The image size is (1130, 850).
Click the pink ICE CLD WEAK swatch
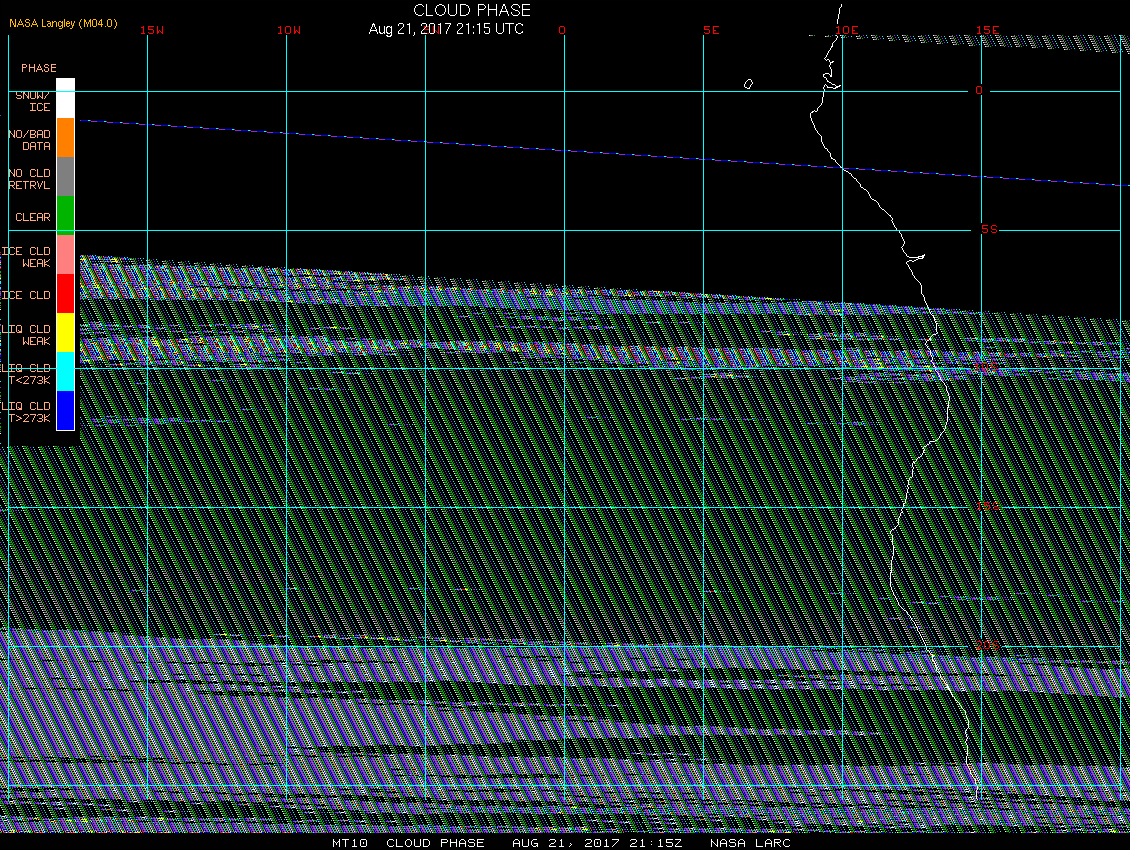pyautogui.click(x=66, y=254)
